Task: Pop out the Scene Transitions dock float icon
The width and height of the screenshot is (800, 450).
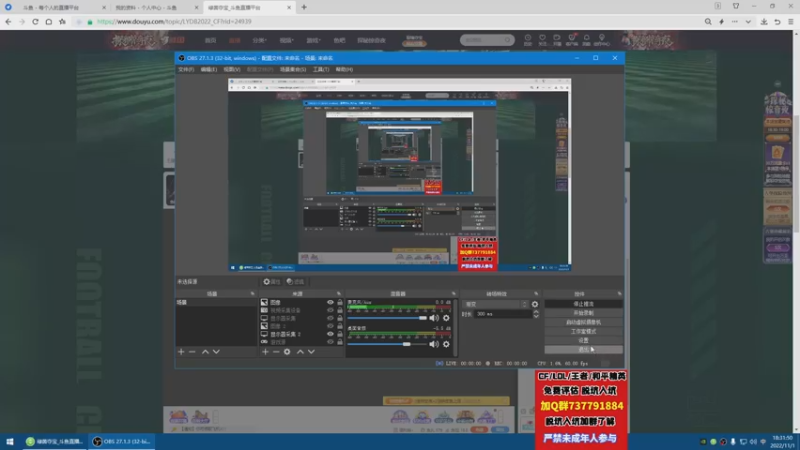Action: click(536, 294)
